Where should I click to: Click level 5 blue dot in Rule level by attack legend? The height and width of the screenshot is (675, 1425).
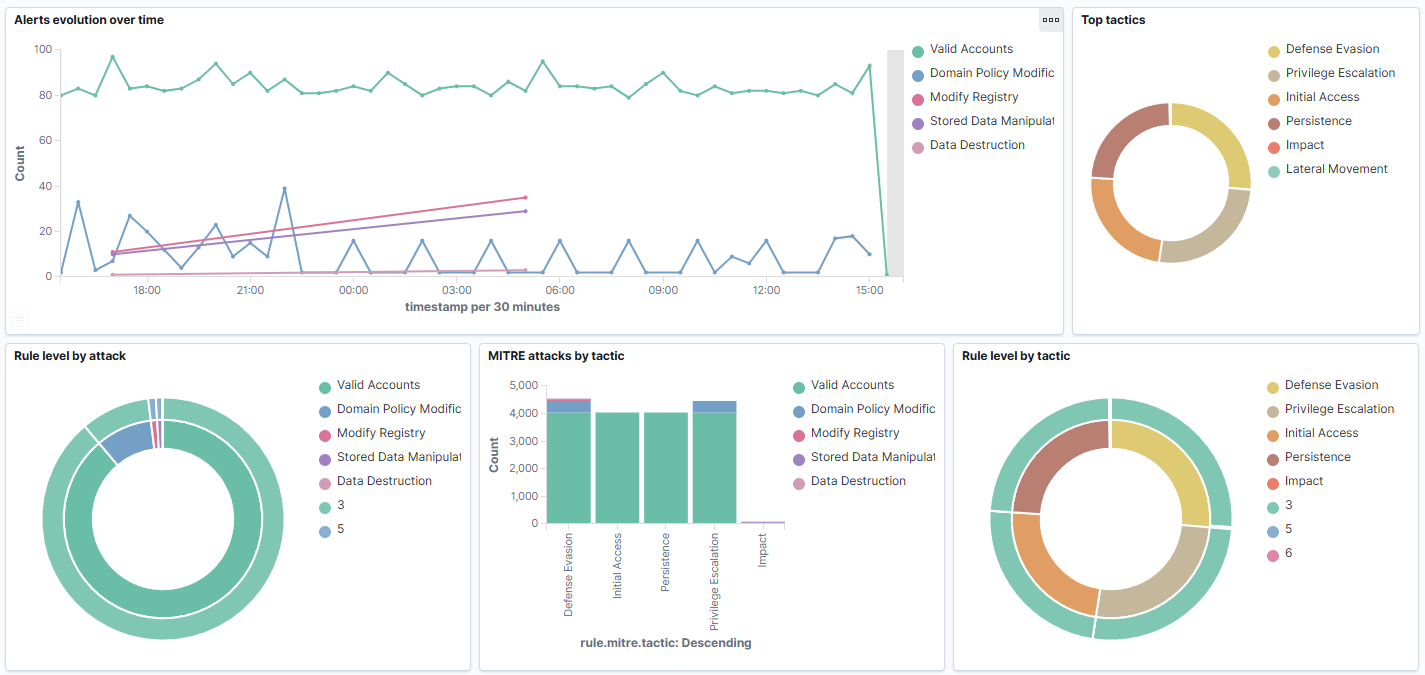(x=325, y=531)
